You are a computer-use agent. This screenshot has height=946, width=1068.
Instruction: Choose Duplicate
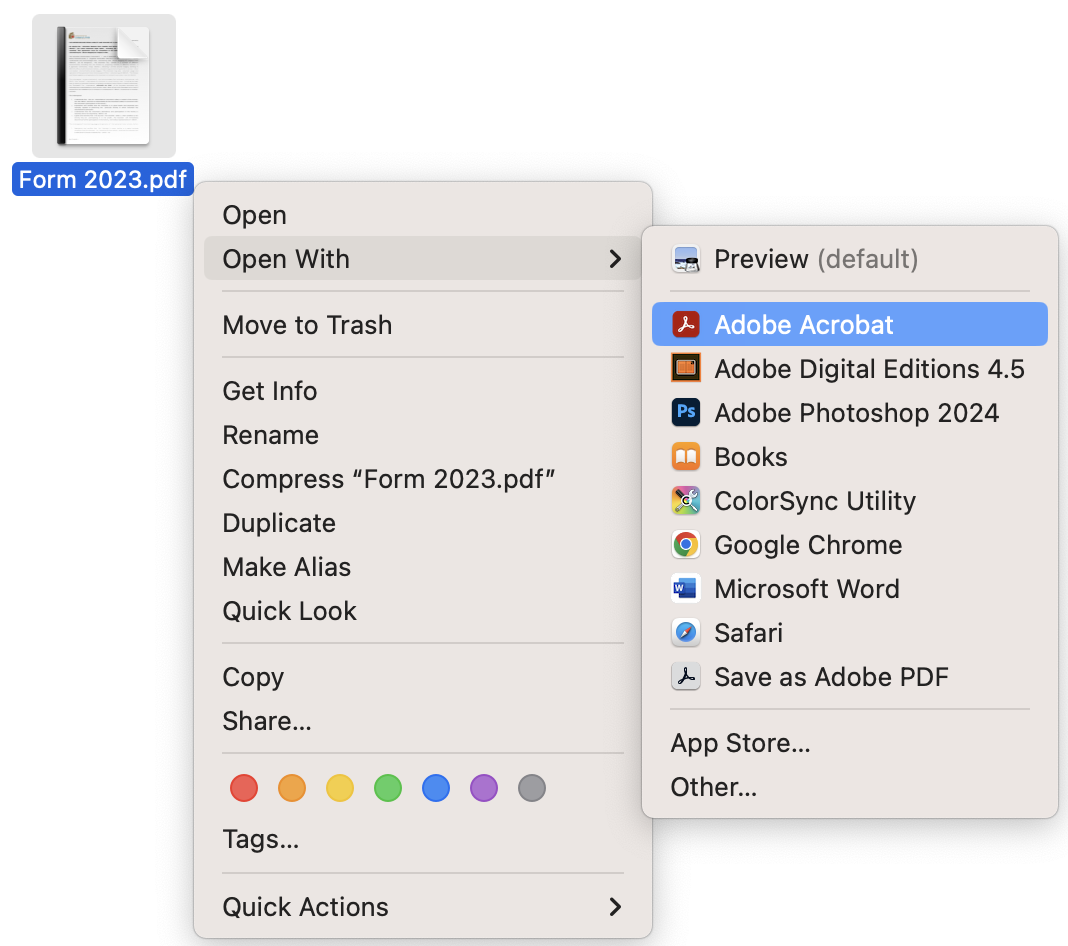click(422, 523)
